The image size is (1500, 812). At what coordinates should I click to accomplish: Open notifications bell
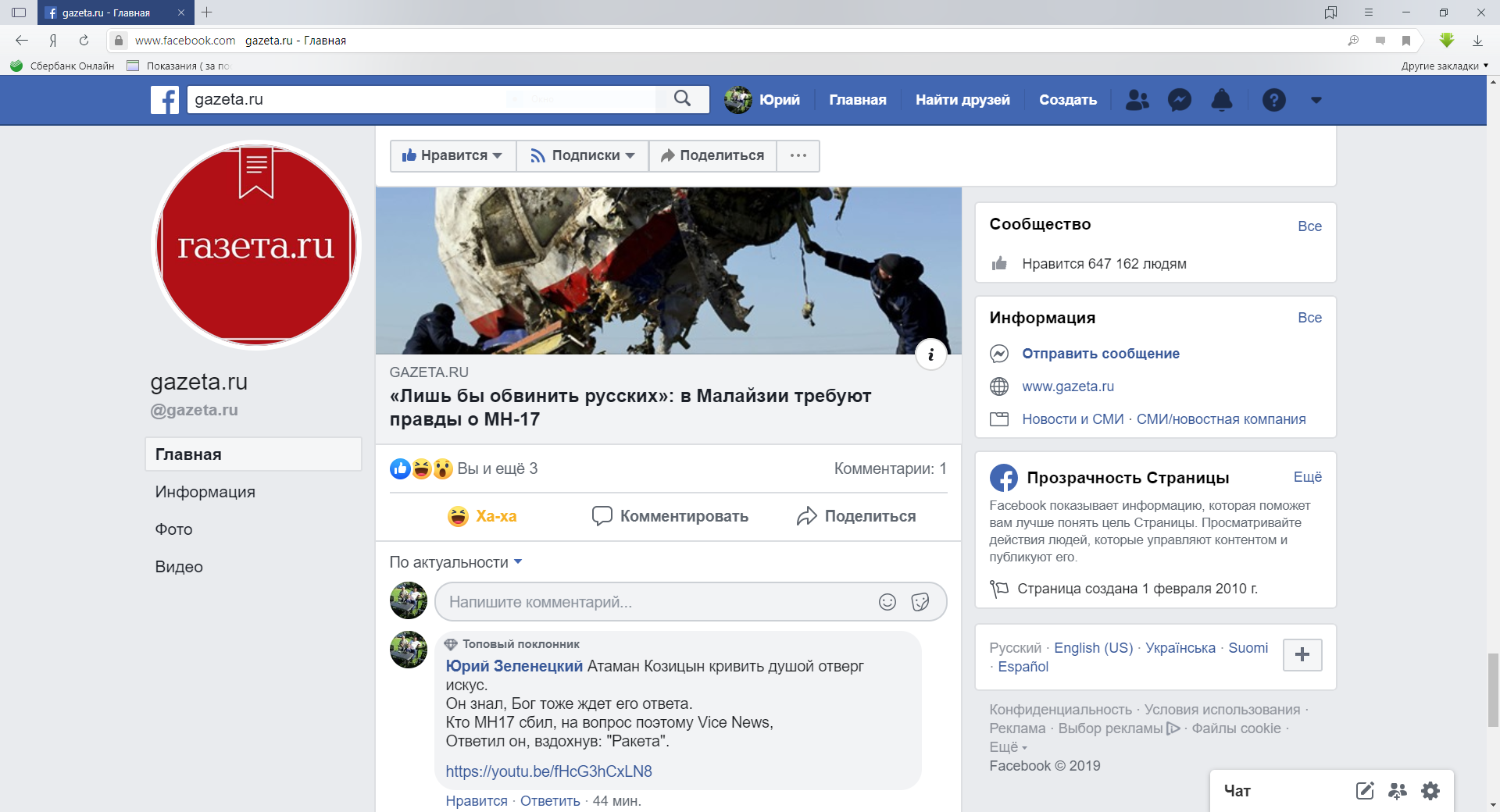pos(1221,100)
